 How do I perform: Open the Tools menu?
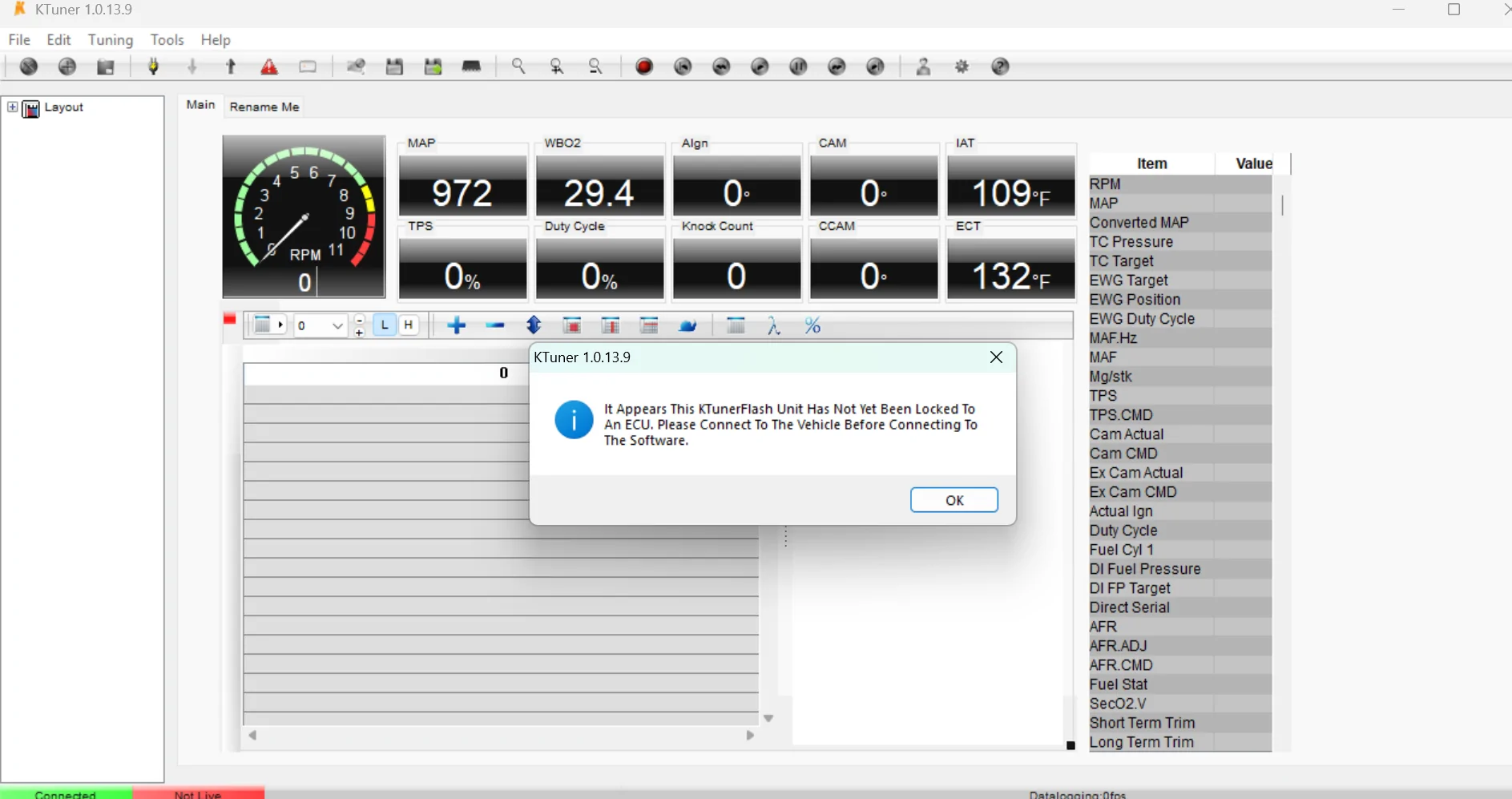pos(167,39)
